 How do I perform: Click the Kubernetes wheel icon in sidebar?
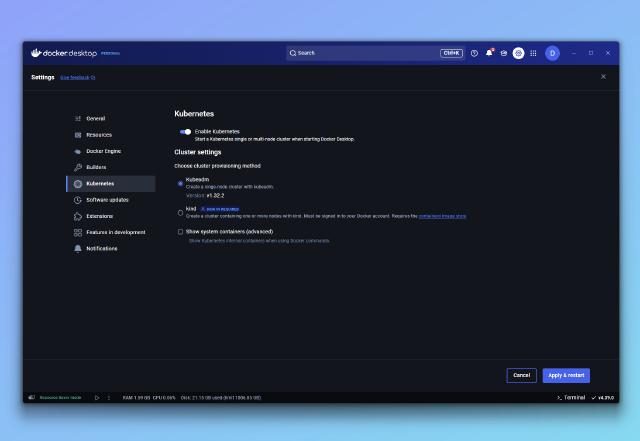(x=78, y=184)
